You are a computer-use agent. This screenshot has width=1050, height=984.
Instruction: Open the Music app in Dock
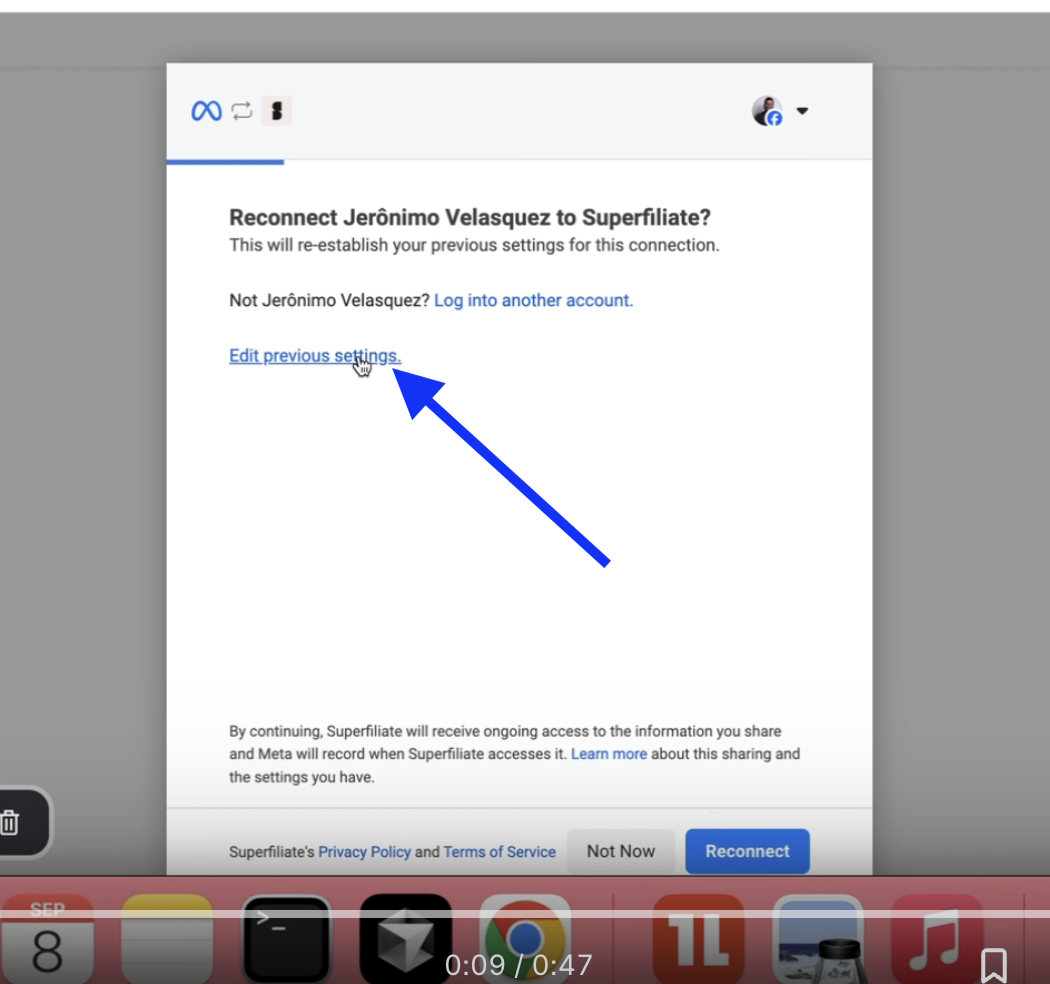click(937, 938)
